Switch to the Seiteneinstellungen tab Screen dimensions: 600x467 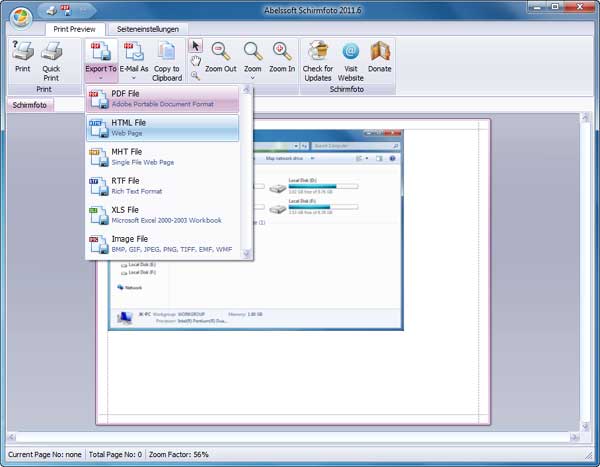pyautogui.click(x=148, y=29)
